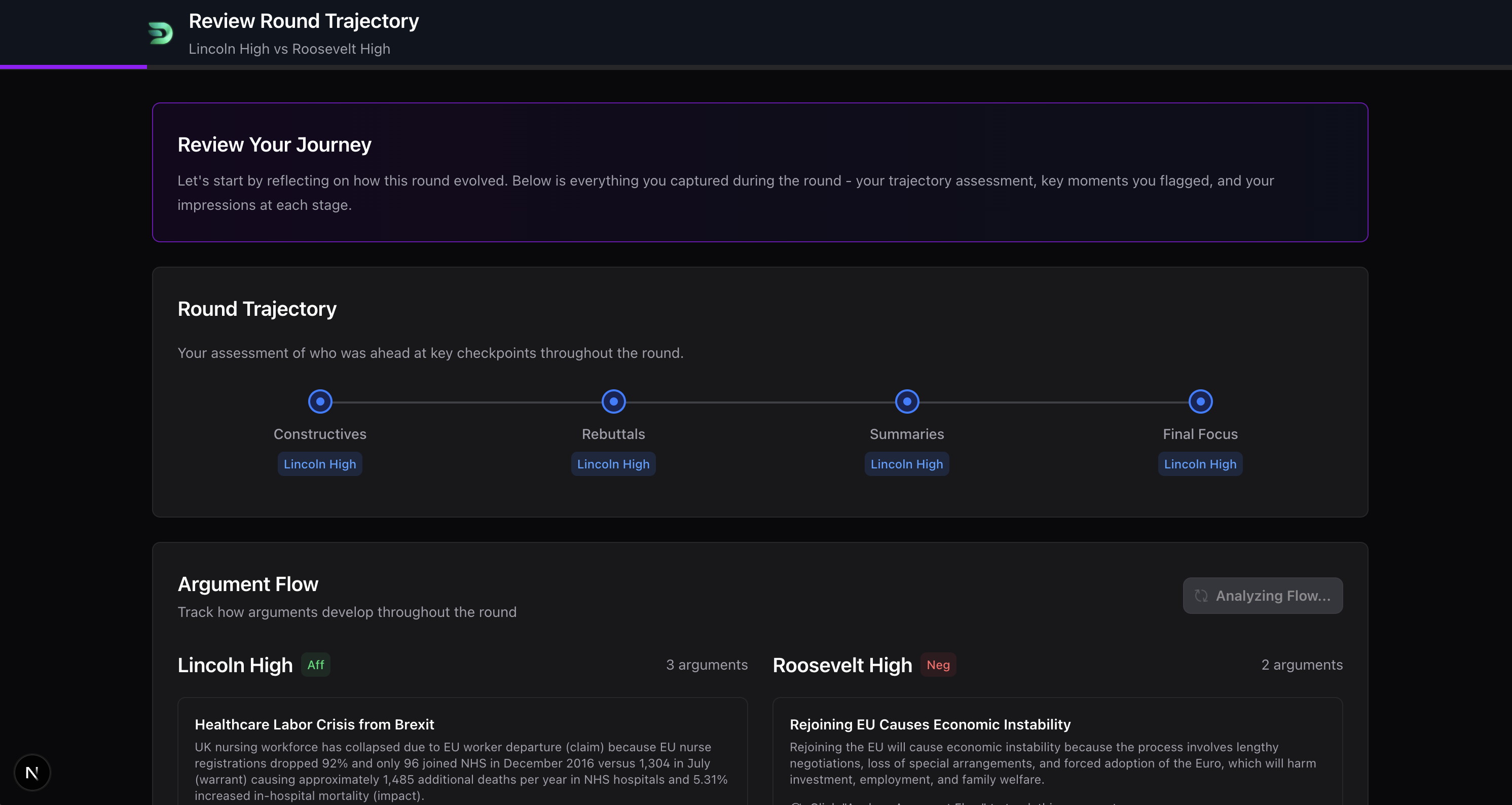Click the Analyzing Flow spinner icon
This screenshot has width=1512, height=805.
[x=1201, y=595]
